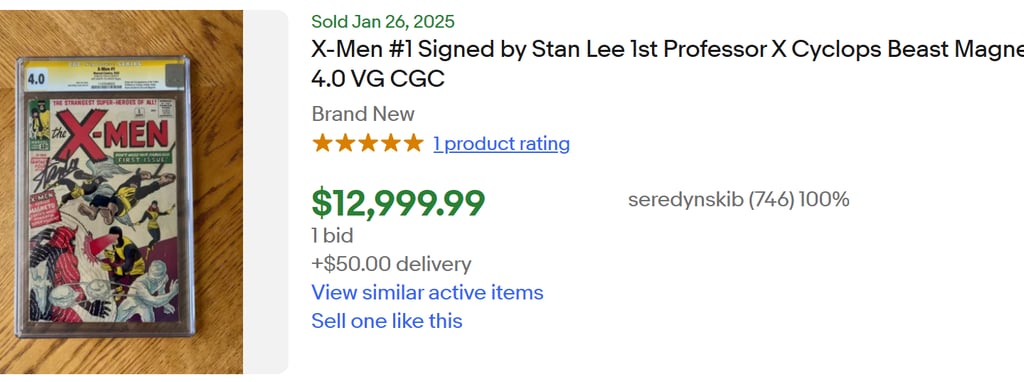Viewport: 1024px width, 382px height.
Task: Click the first orange rating star
Action: pos(322,143)
